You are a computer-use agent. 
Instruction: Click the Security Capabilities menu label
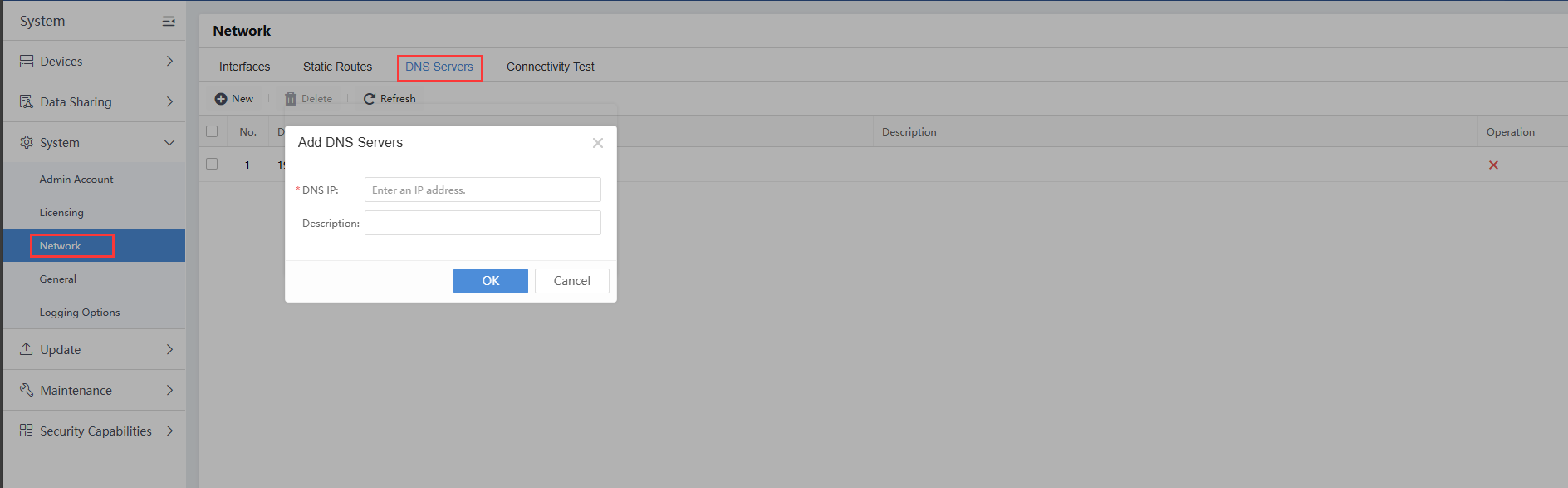(x=96, y=431)
